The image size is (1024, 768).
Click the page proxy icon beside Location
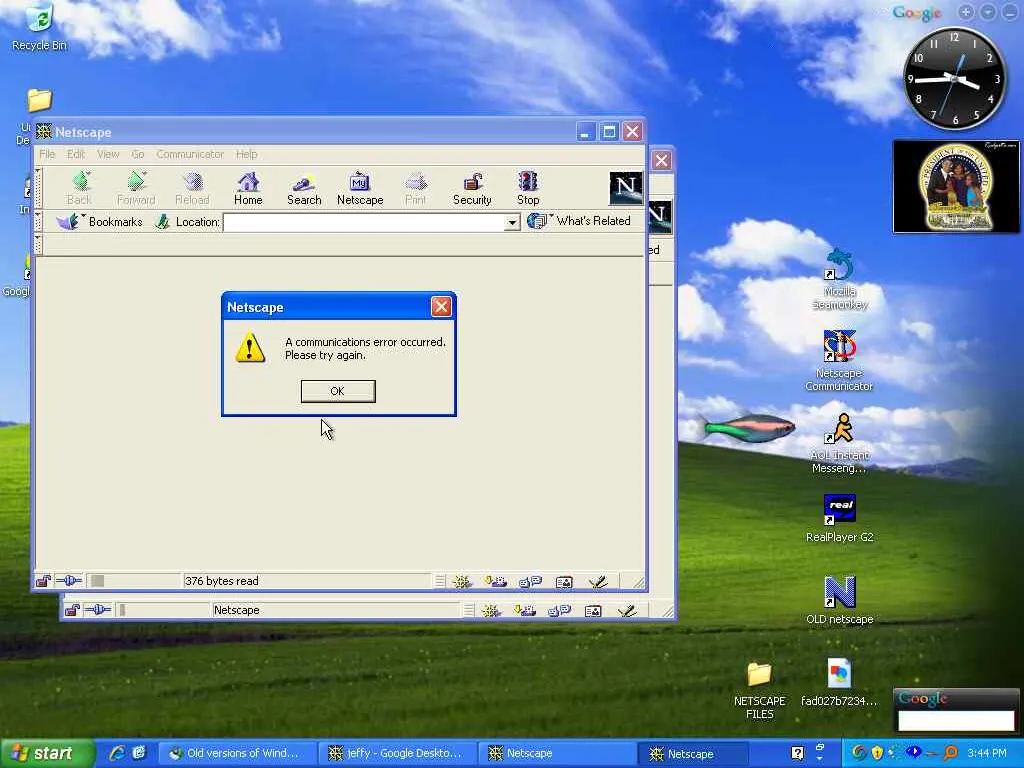point(162,222)
